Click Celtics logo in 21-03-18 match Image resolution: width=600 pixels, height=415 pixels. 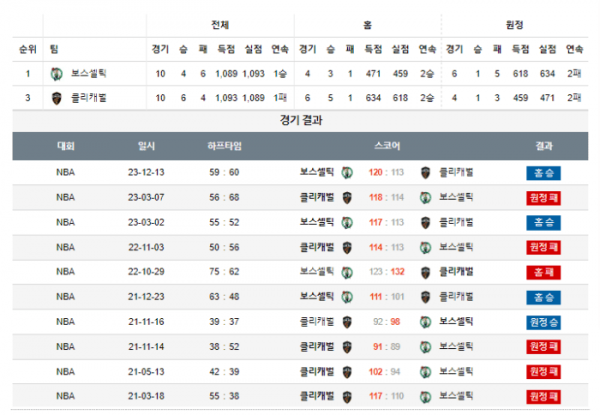[425, 397]
